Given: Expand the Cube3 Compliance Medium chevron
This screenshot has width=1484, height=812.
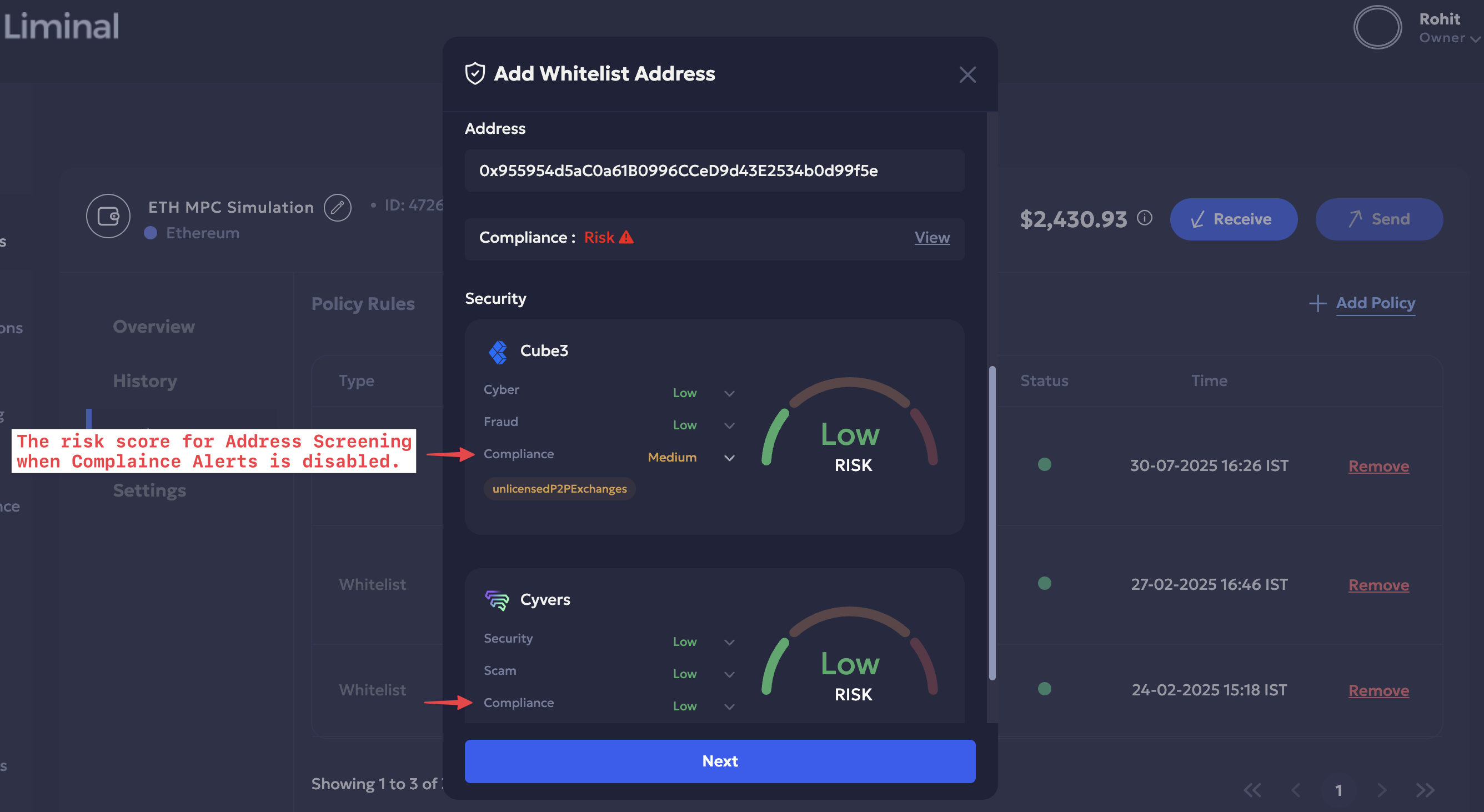Looking at the screenshot, I should 729,458.
